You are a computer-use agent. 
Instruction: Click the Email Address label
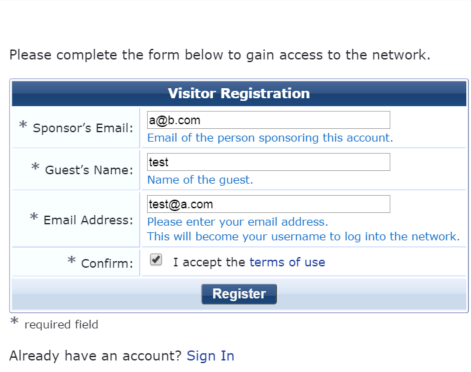tap(88, 220)
